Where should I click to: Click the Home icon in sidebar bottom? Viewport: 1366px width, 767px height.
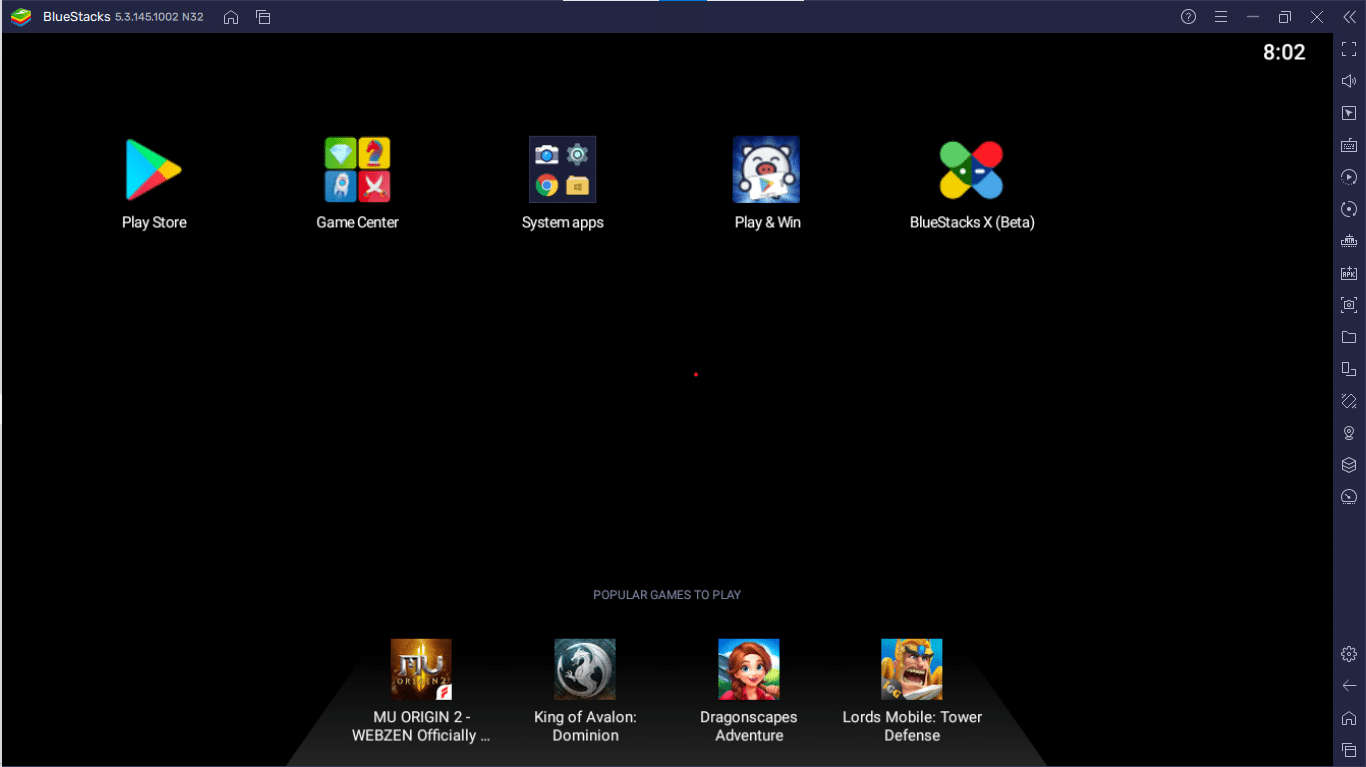click(1349, 718)
